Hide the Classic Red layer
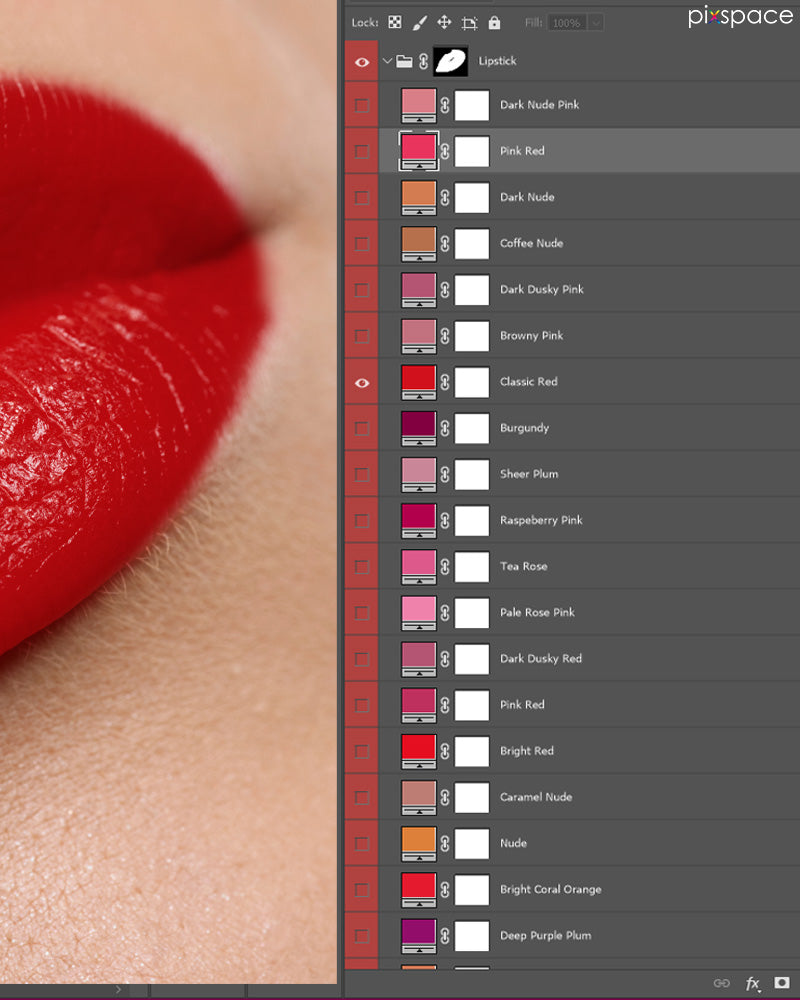The image size is (800, 1000). (362, 382)
